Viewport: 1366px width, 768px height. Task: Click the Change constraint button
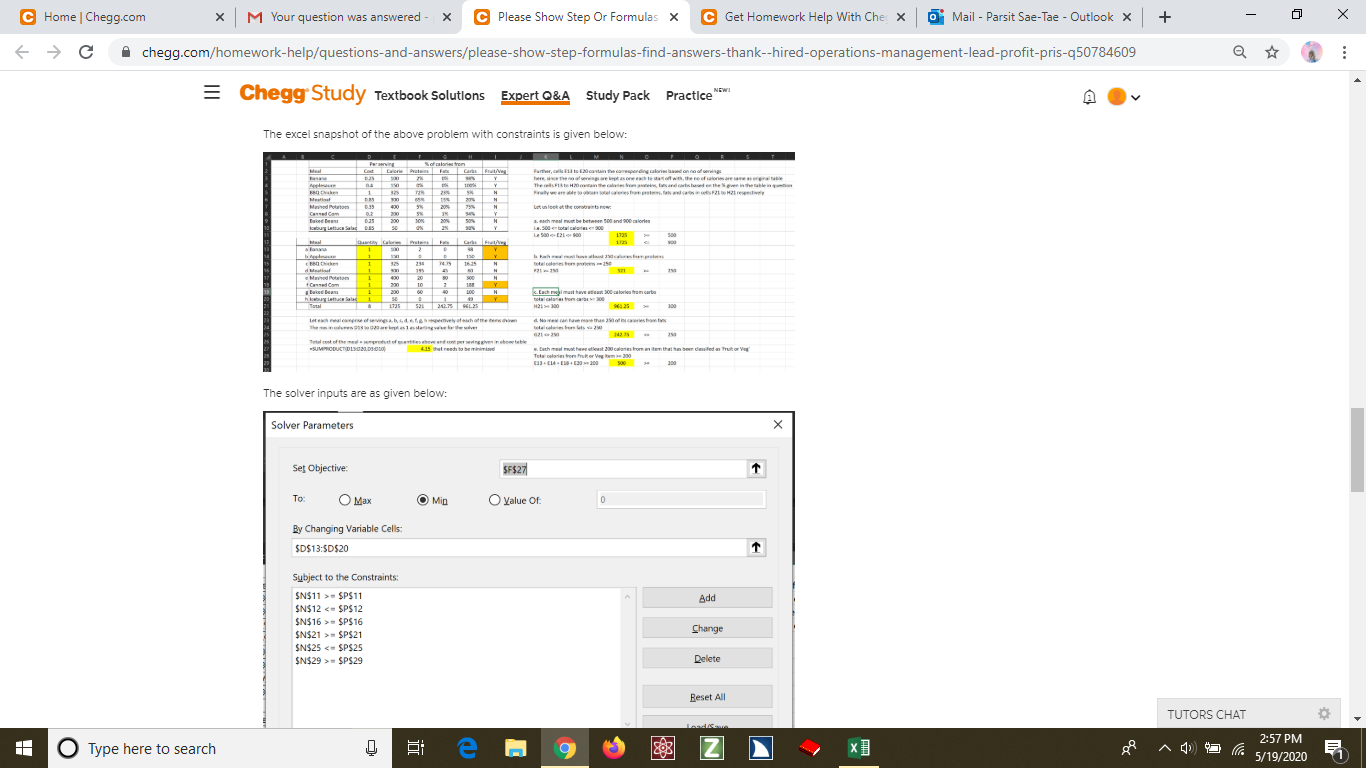click(707, 628)
